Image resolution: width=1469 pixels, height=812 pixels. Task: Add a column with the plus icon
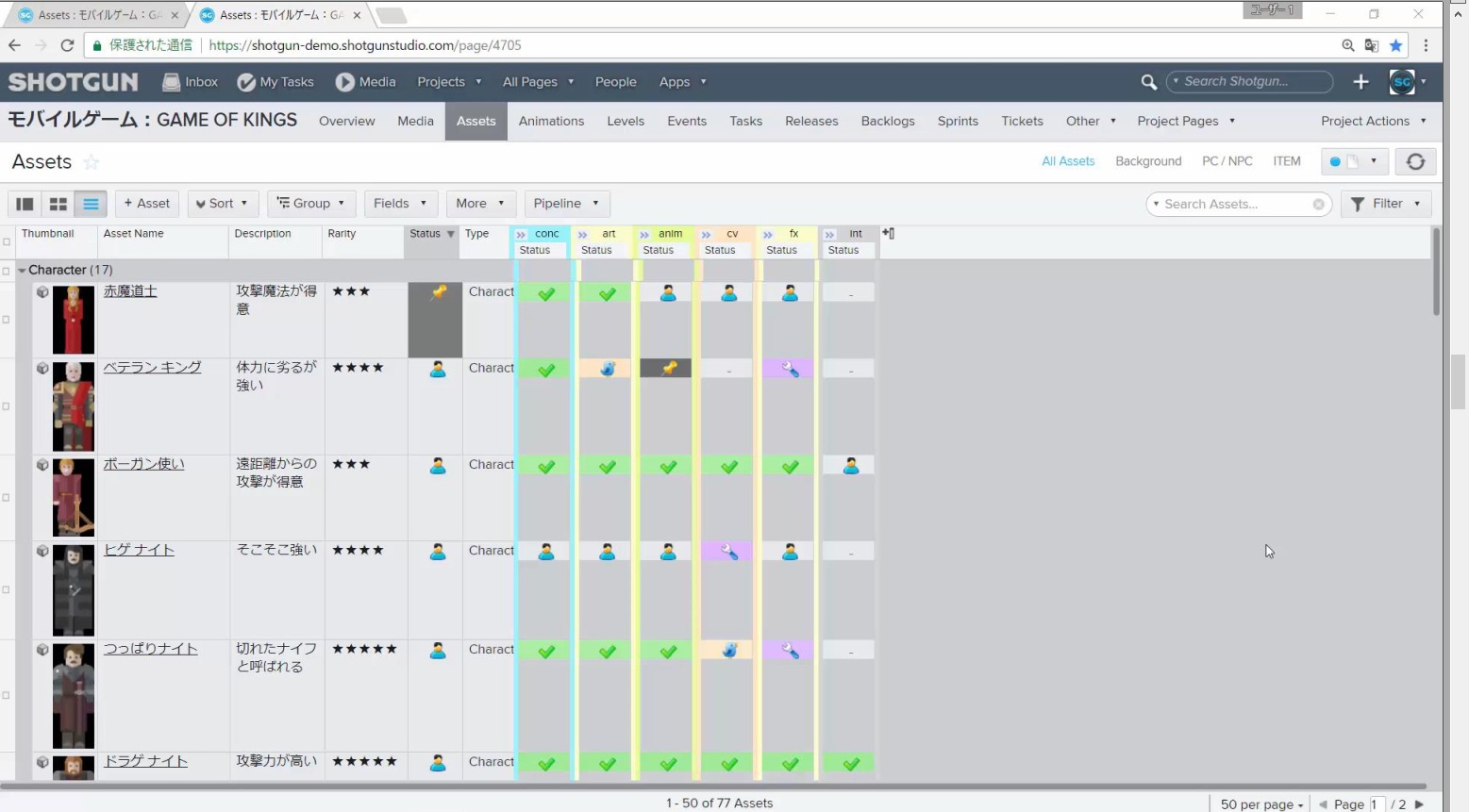[888, 234]
